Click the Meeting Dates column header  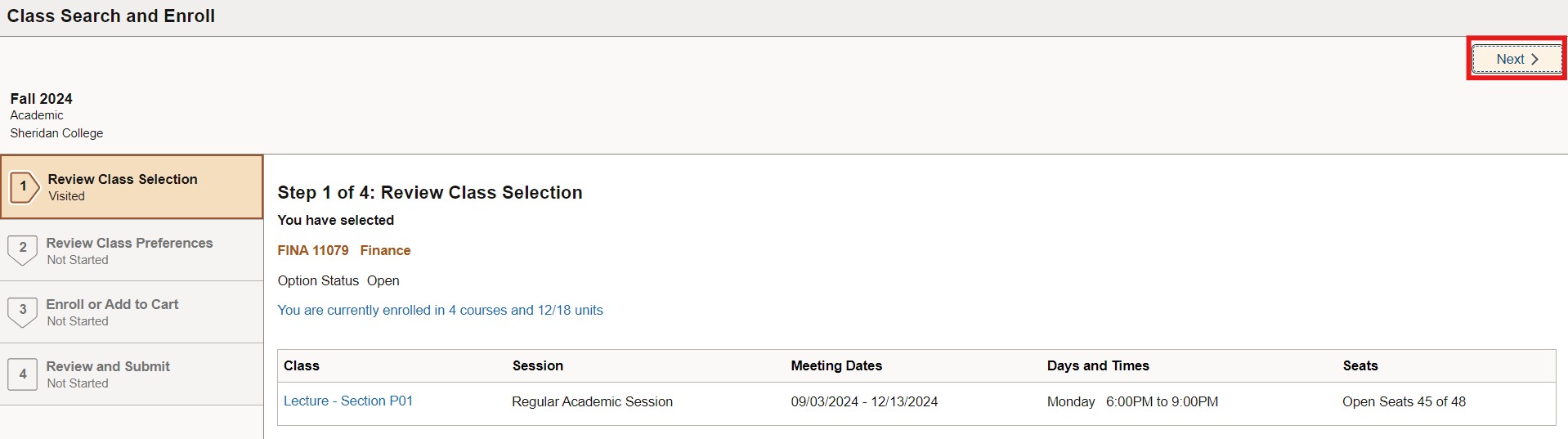point(836,366)
